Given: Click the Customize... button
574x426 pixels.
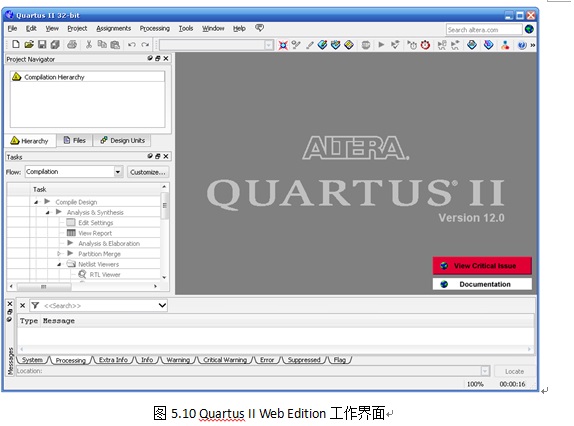Looking at the screenshot, I should tap(148, 172).
